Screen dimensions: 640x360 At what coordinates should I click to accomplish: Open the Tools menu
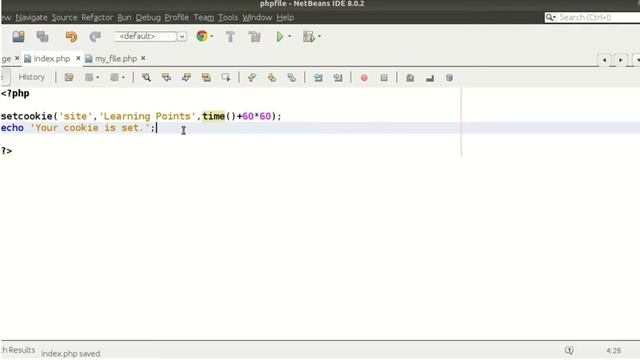pos(228,18)
